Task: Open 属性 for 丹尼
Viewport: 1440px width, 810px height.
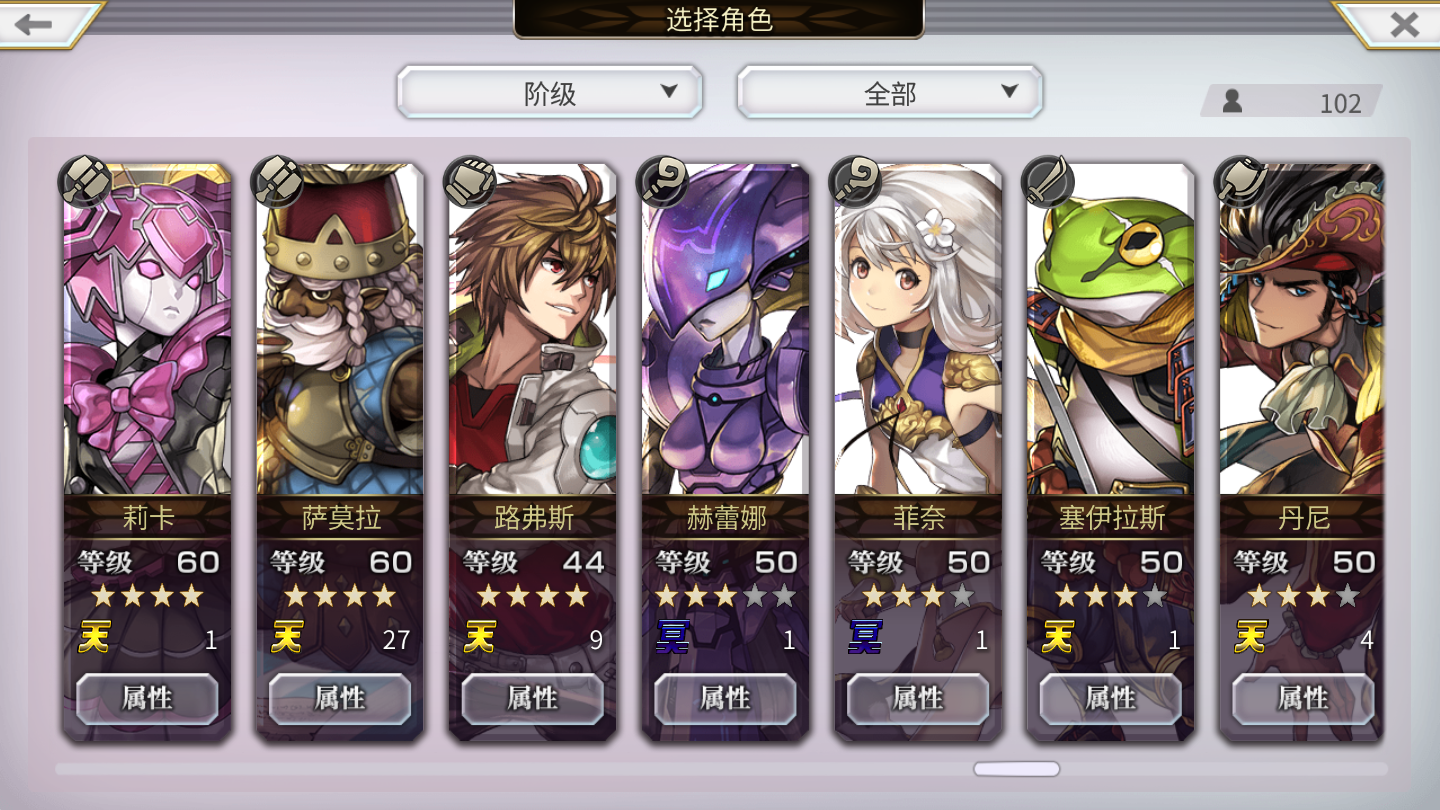Action: point(1303,698)
